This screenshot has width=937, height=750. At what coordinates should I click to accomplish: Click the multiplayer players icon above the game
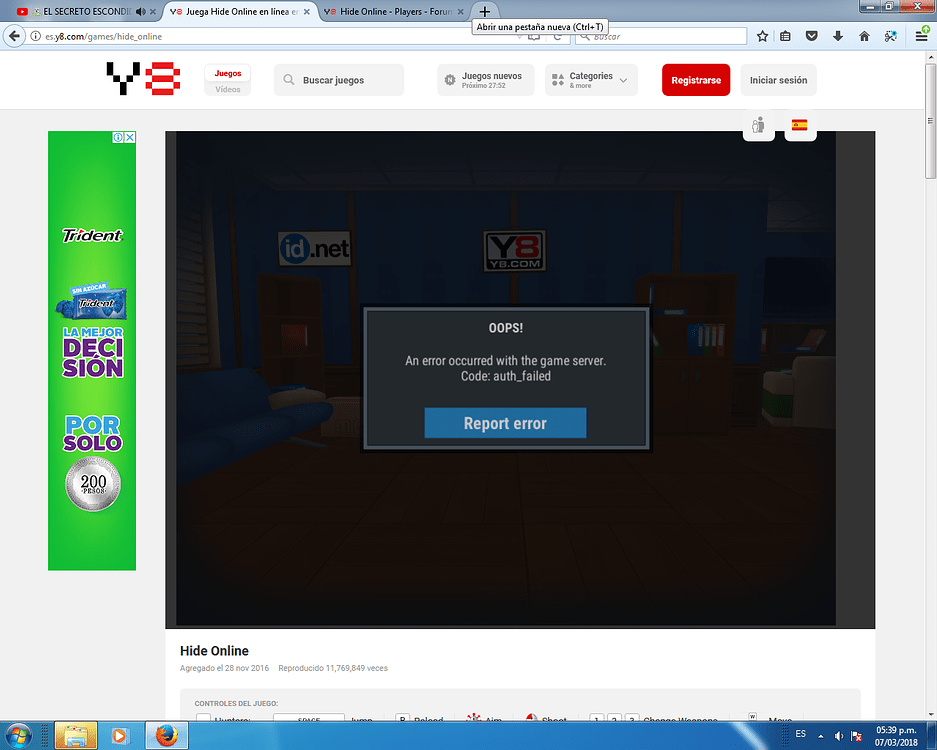758,125
